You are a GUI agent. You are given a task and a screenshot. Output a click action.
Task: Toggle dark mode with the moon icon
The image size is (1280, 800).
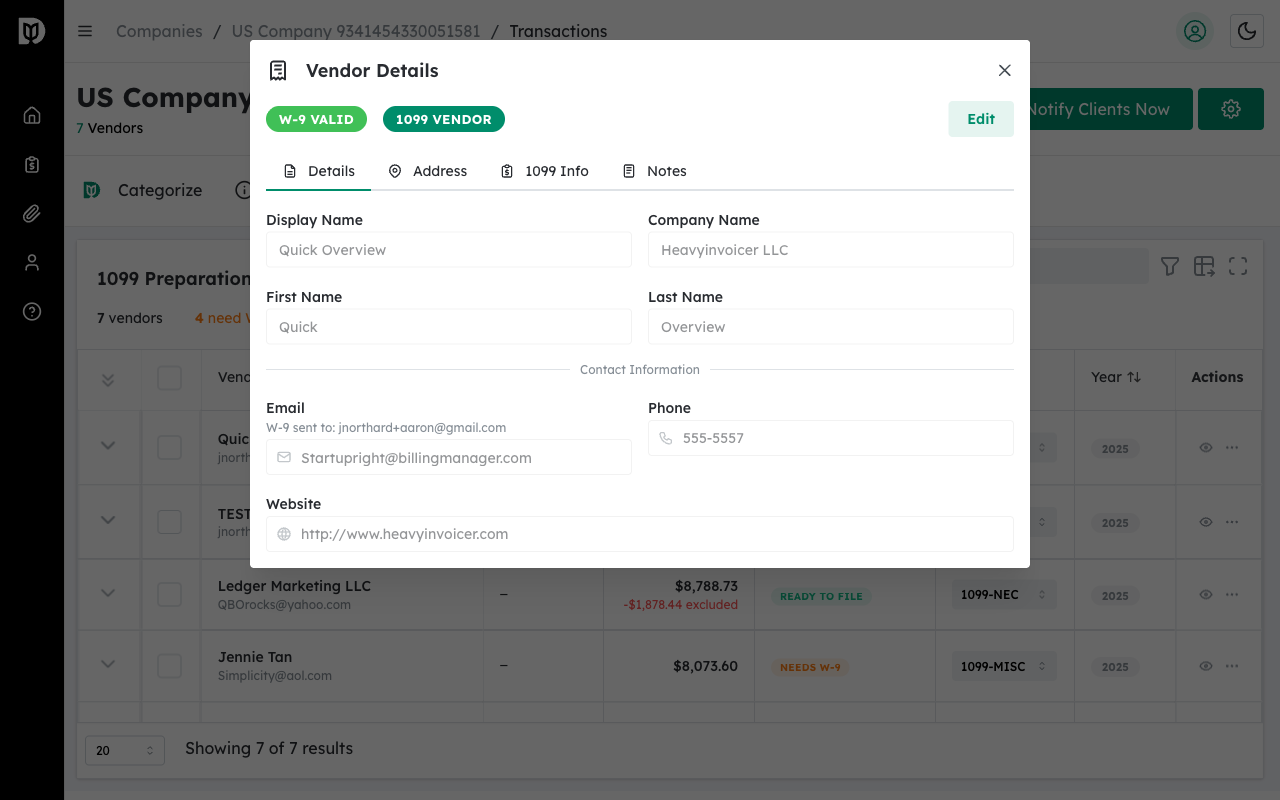click(x=1246, y=31)
